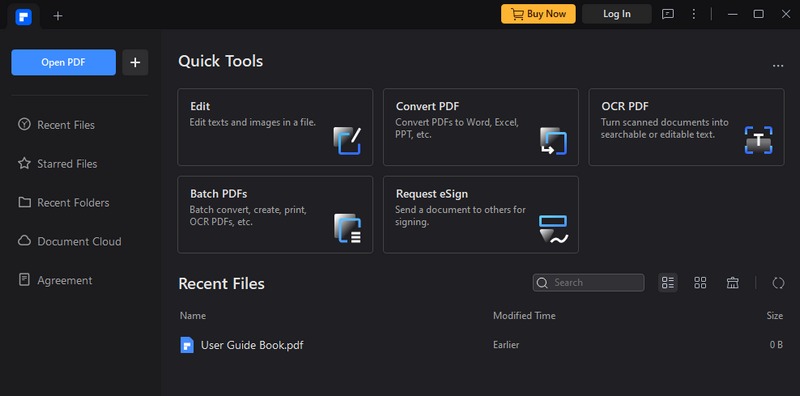Viewport: 800px width, 396px height.
Task: Sort by the Name column header
Action: 193,316
